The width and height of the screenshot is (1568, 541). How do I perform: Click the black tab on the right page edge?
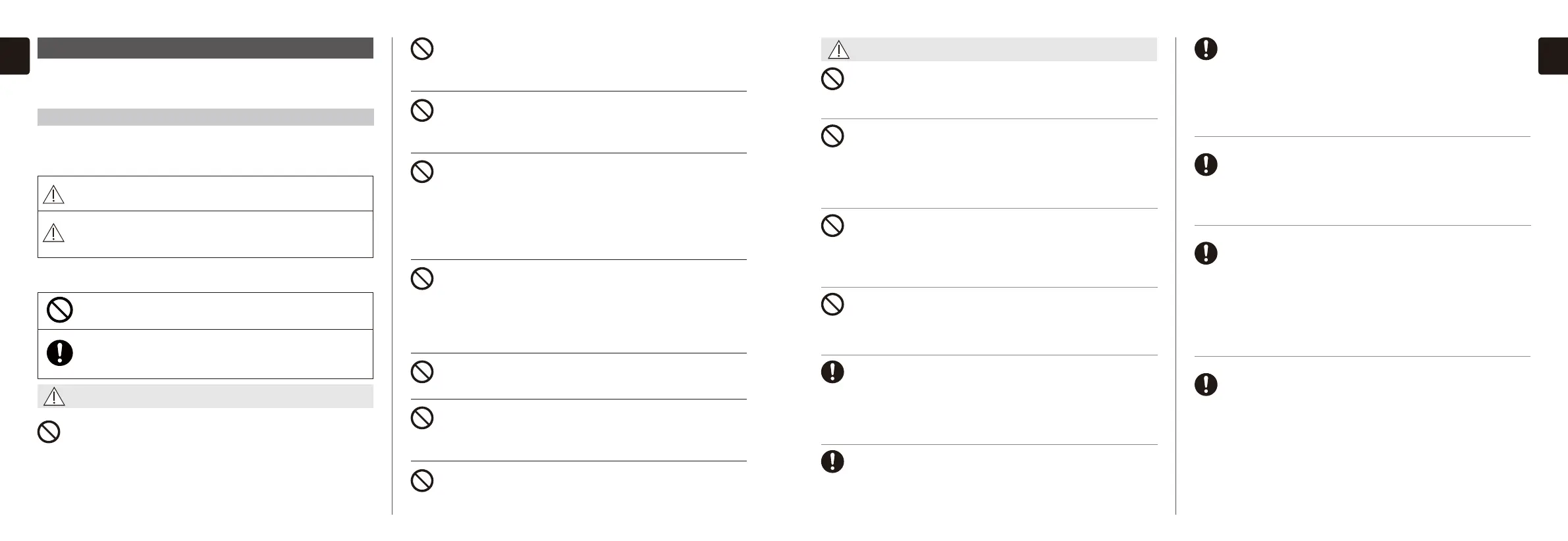(1553, 56)
